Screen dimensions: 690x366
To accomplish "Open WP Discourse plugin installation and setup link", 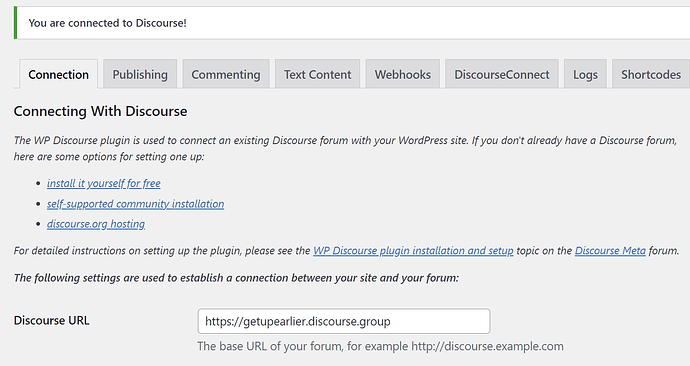I will click(413, 250).
